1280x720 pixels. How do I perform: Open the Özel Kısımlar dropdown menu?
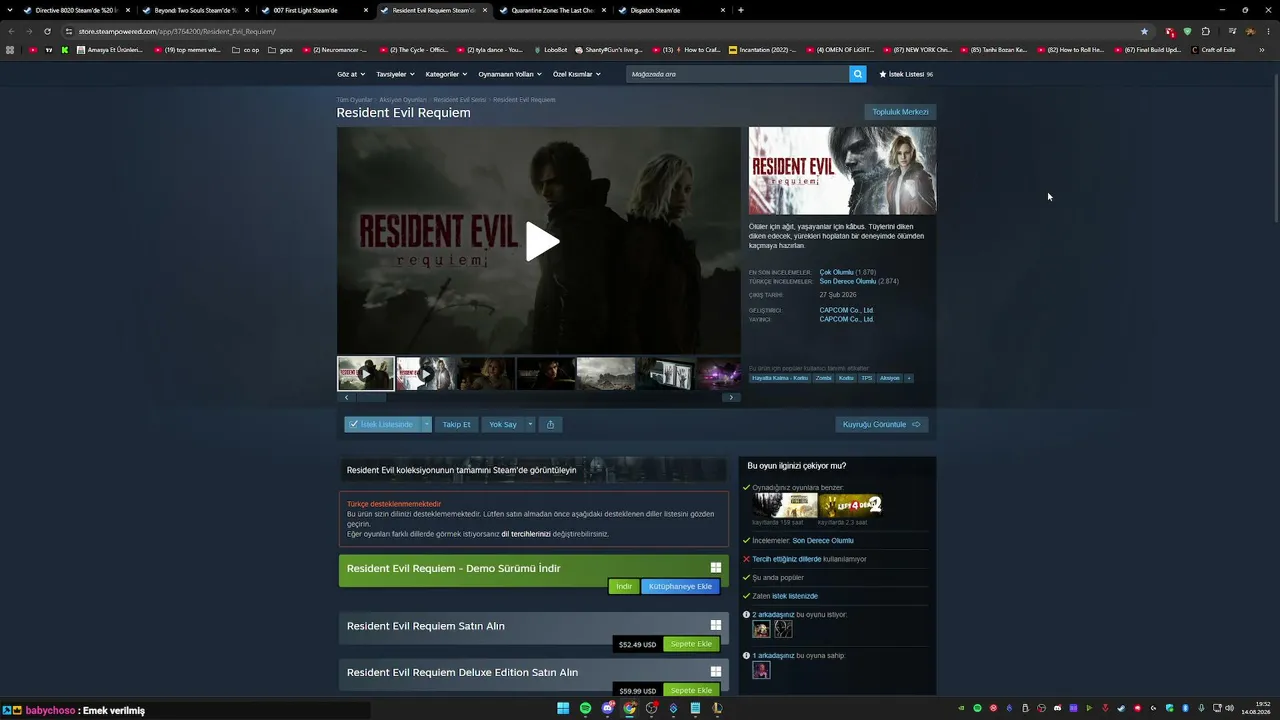pyautogui.click(x=578, y=74)
